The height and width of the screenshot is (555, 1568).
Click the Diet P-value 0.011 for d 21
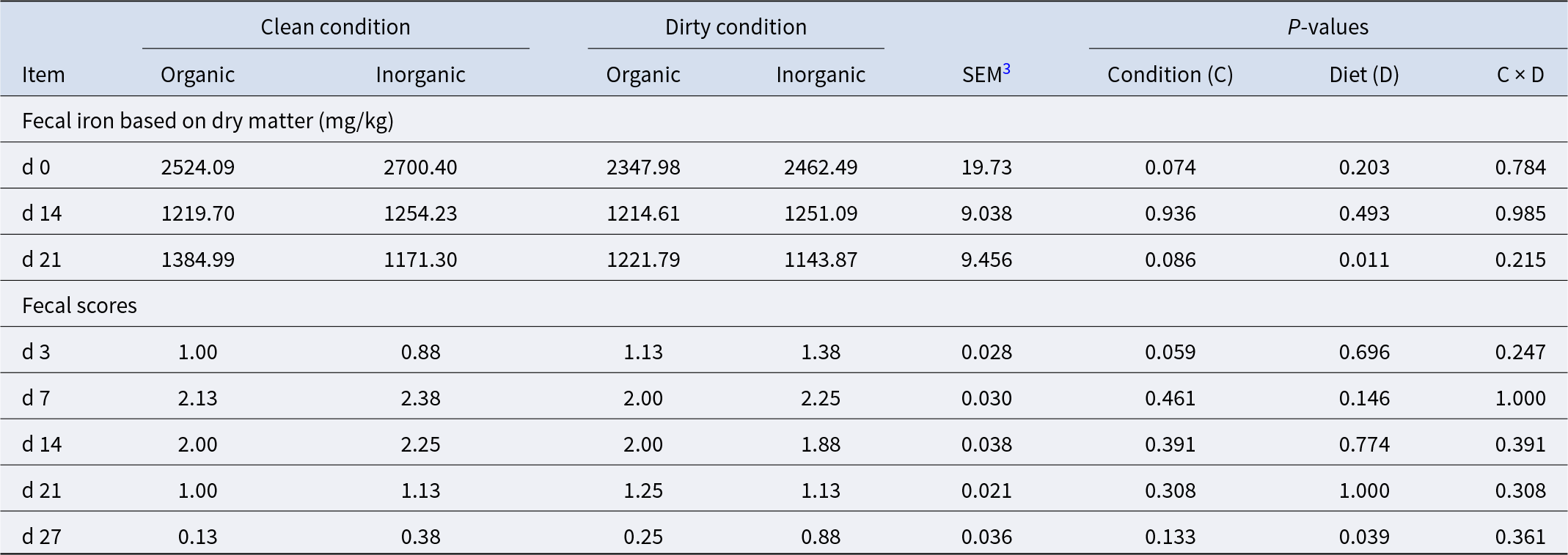1364,260
